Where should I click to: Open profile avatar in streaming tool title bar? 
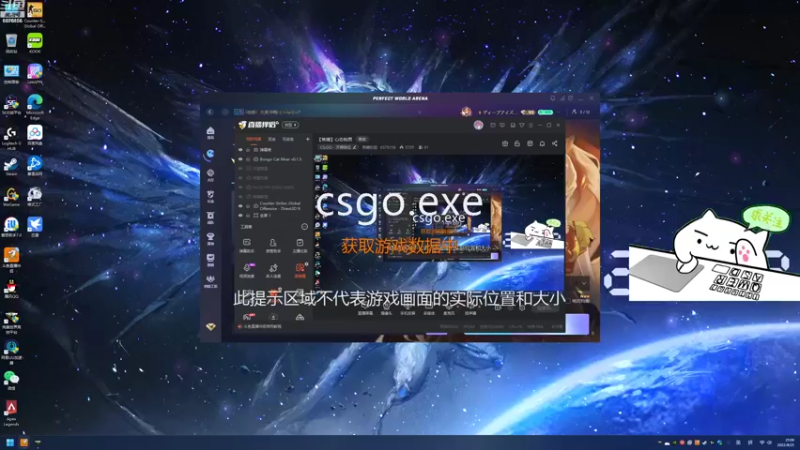click(478, 125)
